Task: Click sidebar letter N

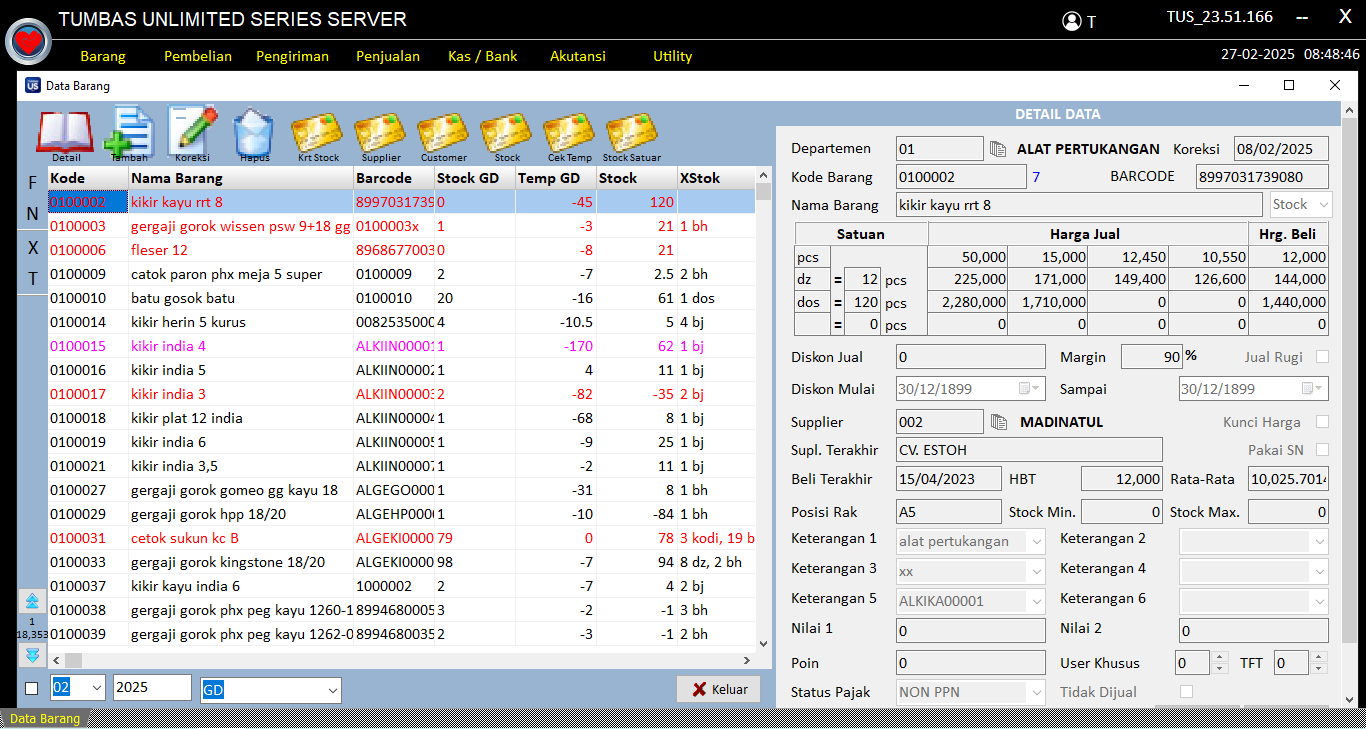Action: [x=32, y=214]
